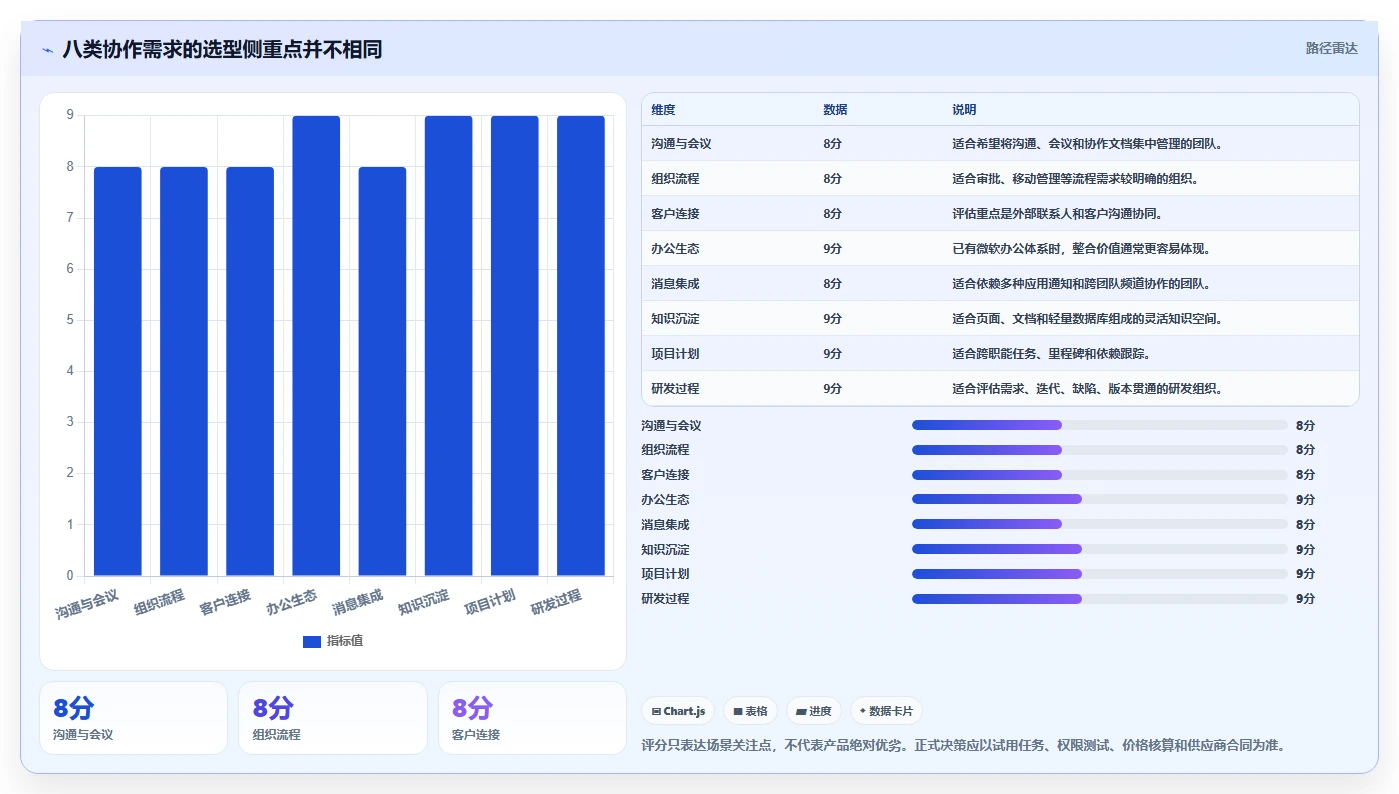Screen dimensions: 1399x794
Task: Click the 9 label at the top of the y-axis
Action: [x=70, y=115]
